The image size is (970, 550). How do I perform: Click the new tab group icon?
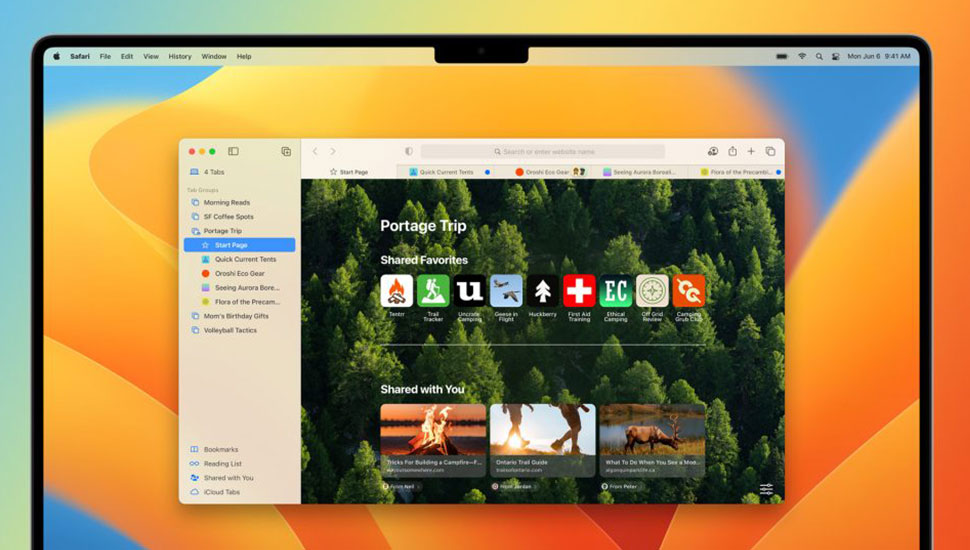point(286,152)
